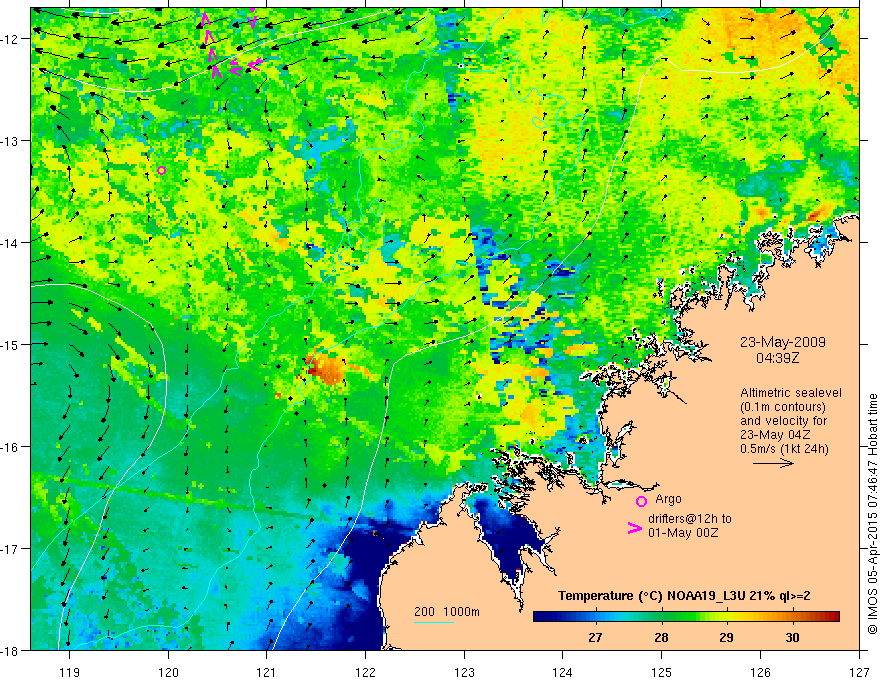Click the temperature color bar
Screen dimensions: 880x680
[x=686, y=616]
